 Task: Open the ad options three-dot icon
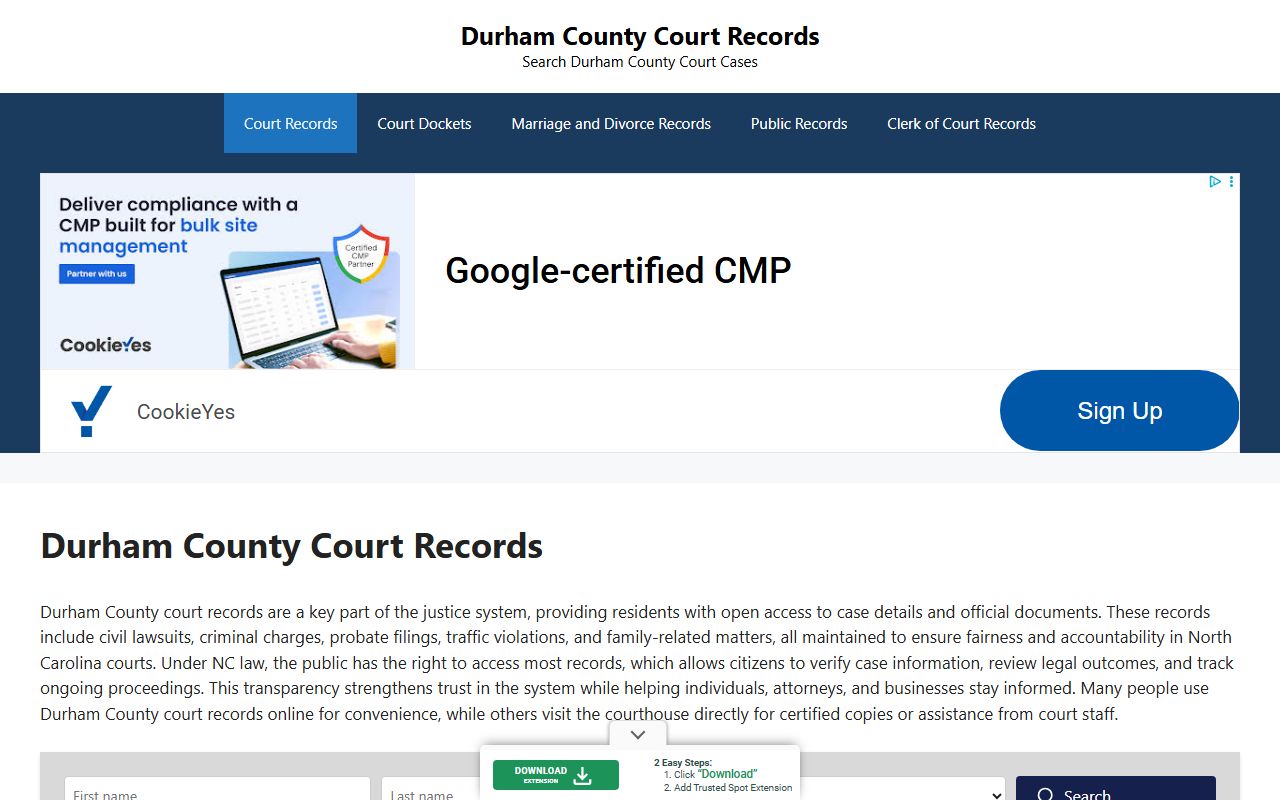tap(1231, 182)
